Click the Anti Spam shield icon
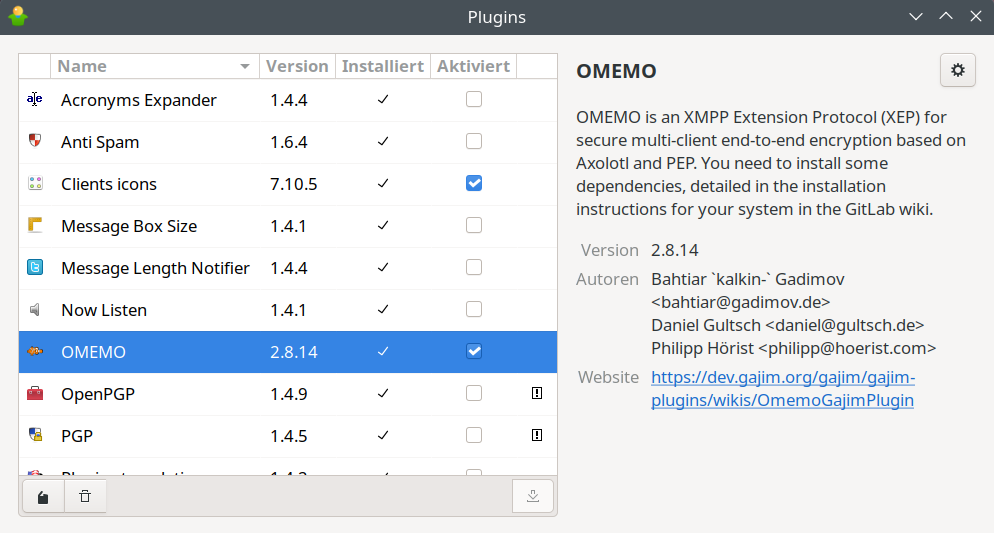The width and height of the screenshot is (994, 533). click(36, 141)
